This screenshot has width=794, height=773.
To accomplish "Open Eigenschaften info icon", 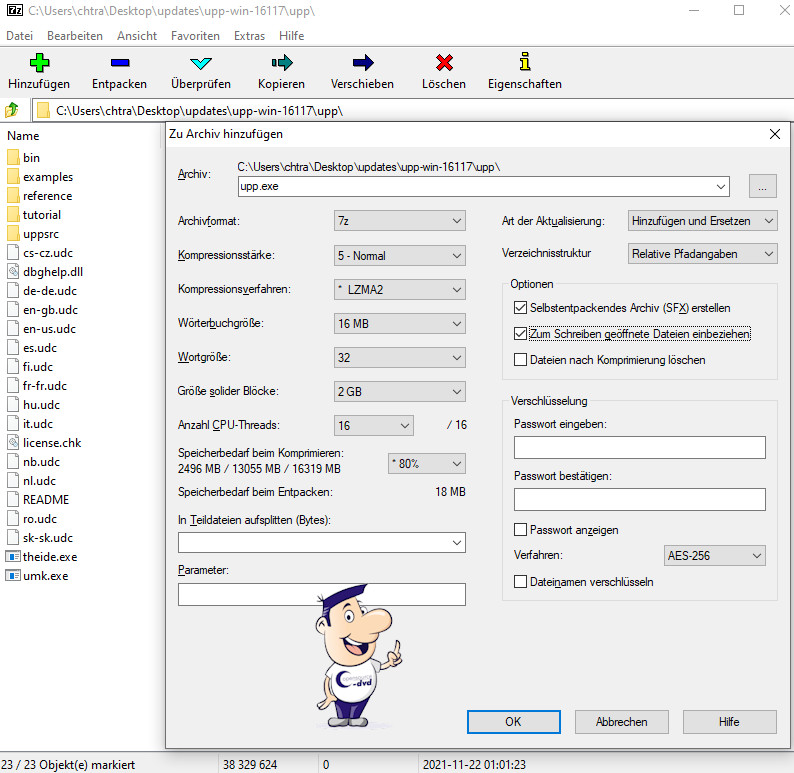I will coord(524,63).
